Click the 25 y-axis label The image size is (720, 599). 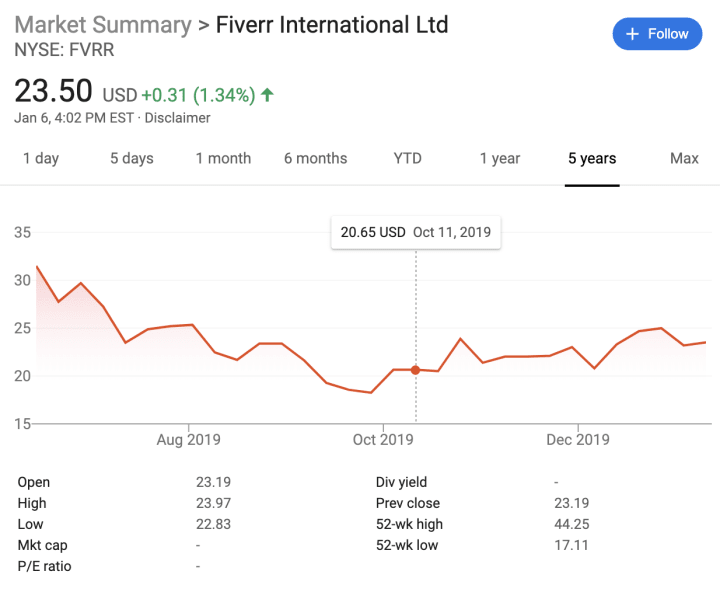[22, 328]
